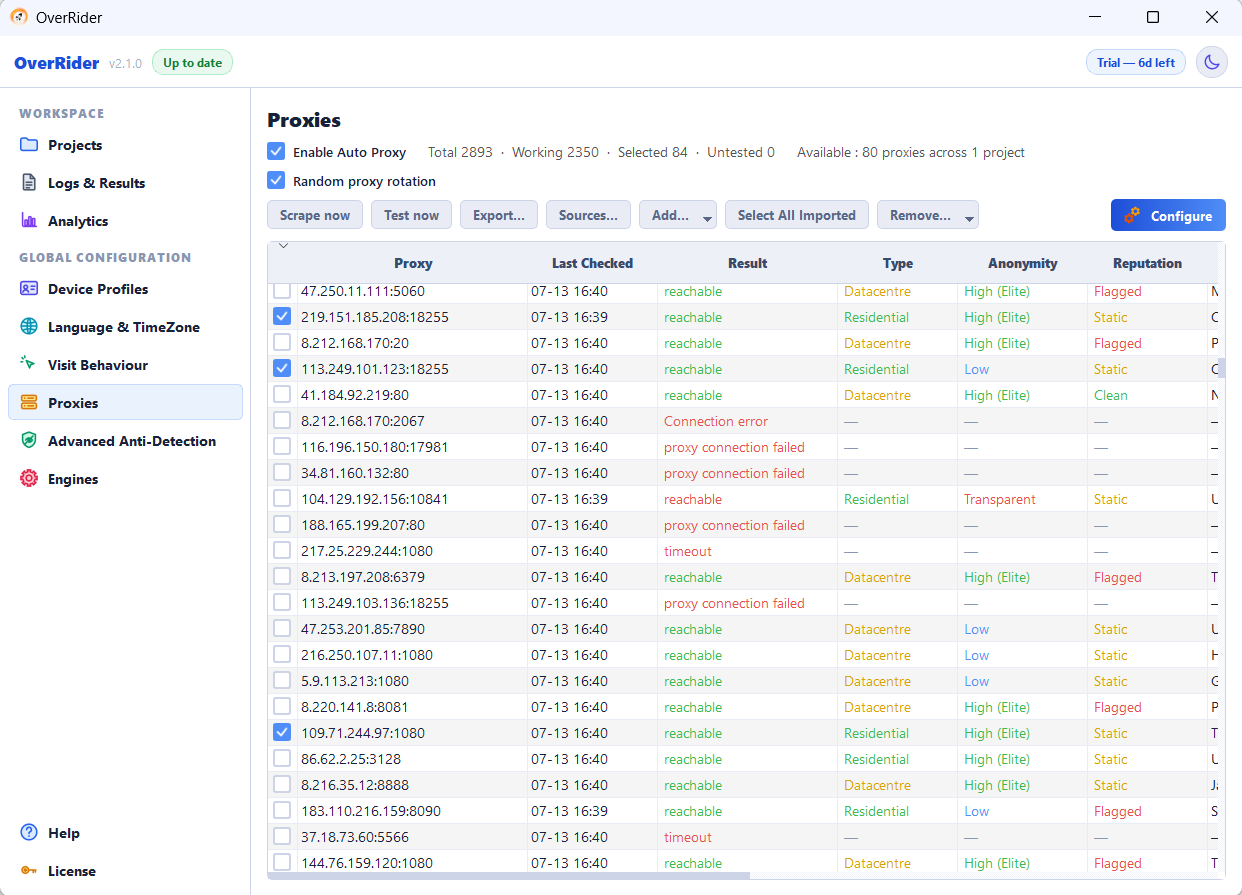
Task: Uncheck Enable Auto Proxy checkbox
Action: click(x=277, y=152)
